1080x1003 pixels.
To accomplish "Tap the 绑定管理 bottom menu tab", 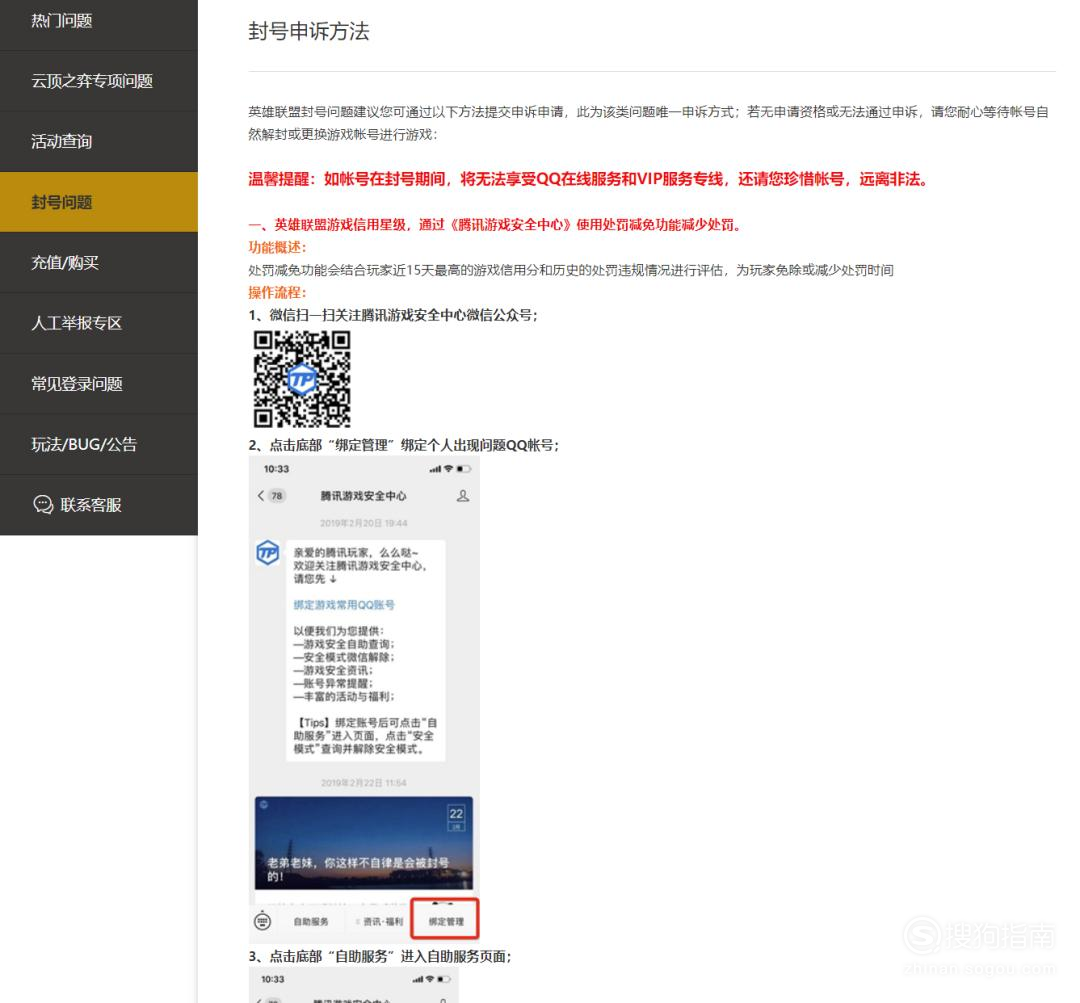I will pos(445,919).
